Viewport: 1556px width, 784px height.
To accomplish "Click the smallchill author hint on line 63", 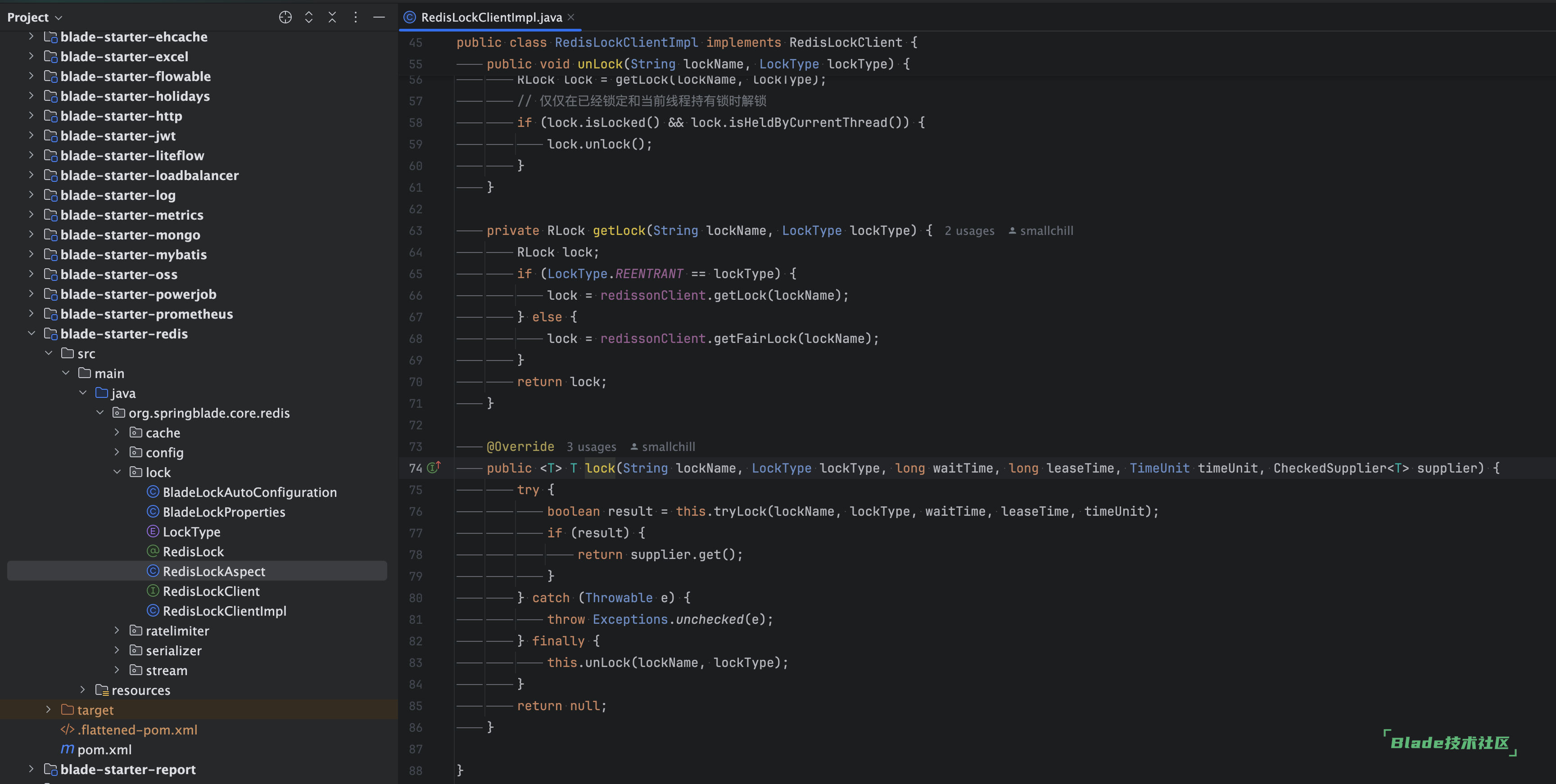I will click(1041, 231).
